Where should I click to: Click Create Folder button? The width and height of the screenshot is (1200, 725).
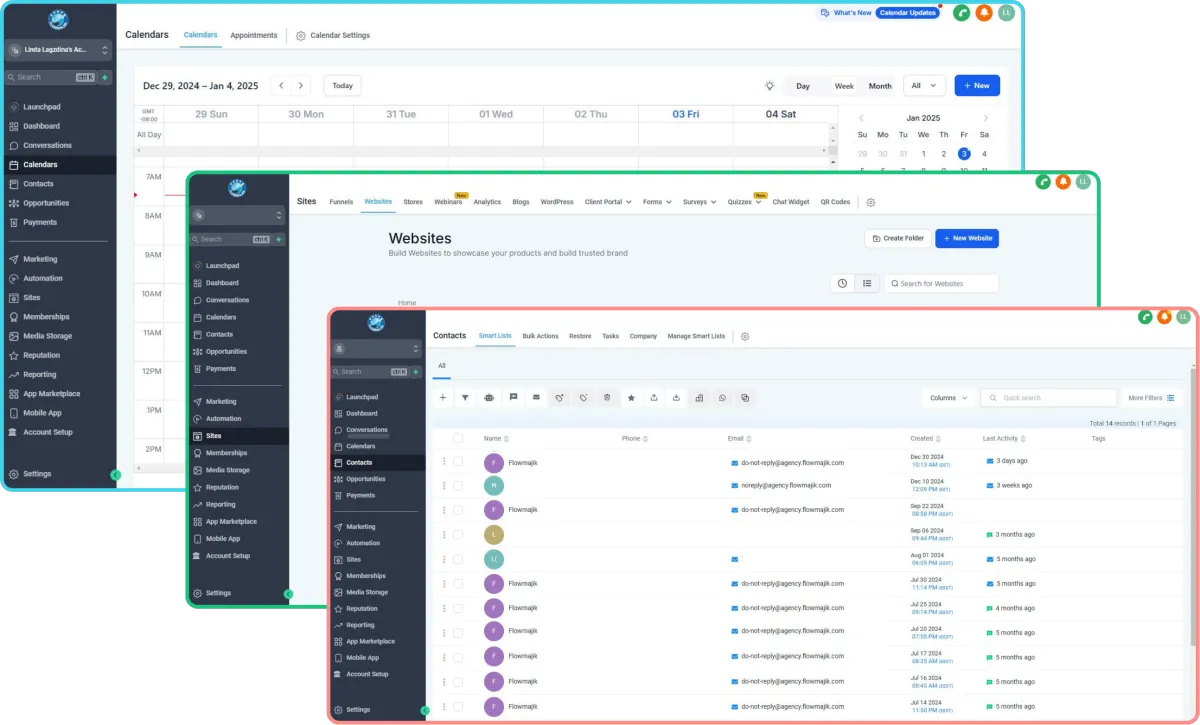point(897,238)
